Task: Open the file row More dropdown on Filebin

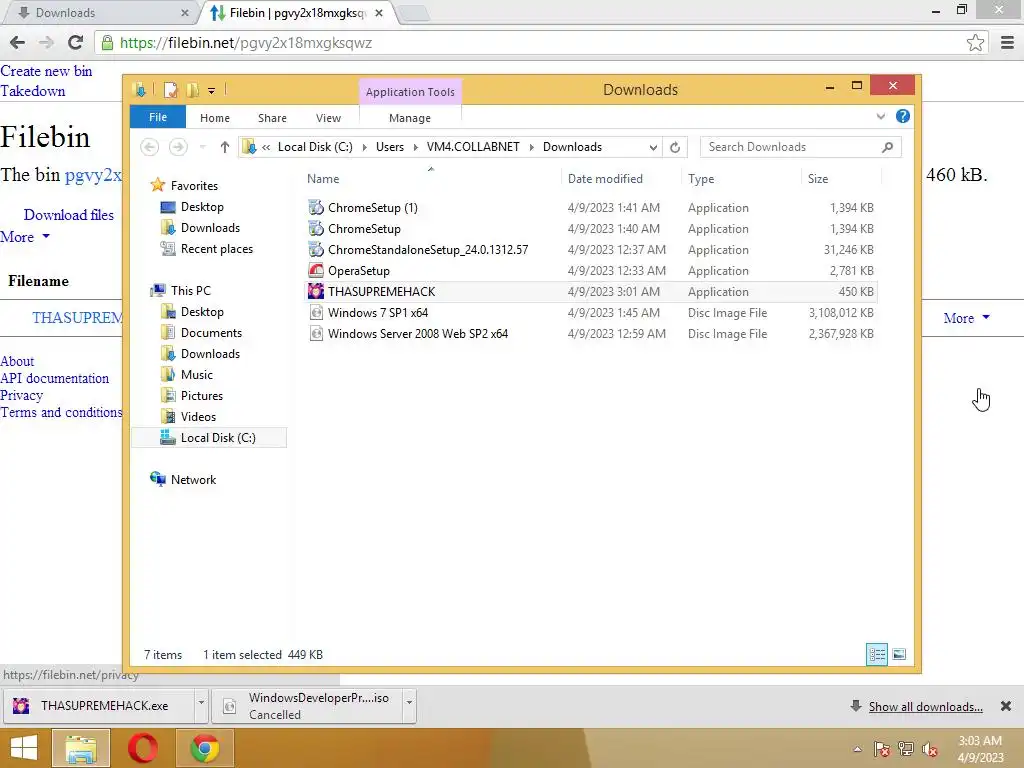Action: click(967, 318)
